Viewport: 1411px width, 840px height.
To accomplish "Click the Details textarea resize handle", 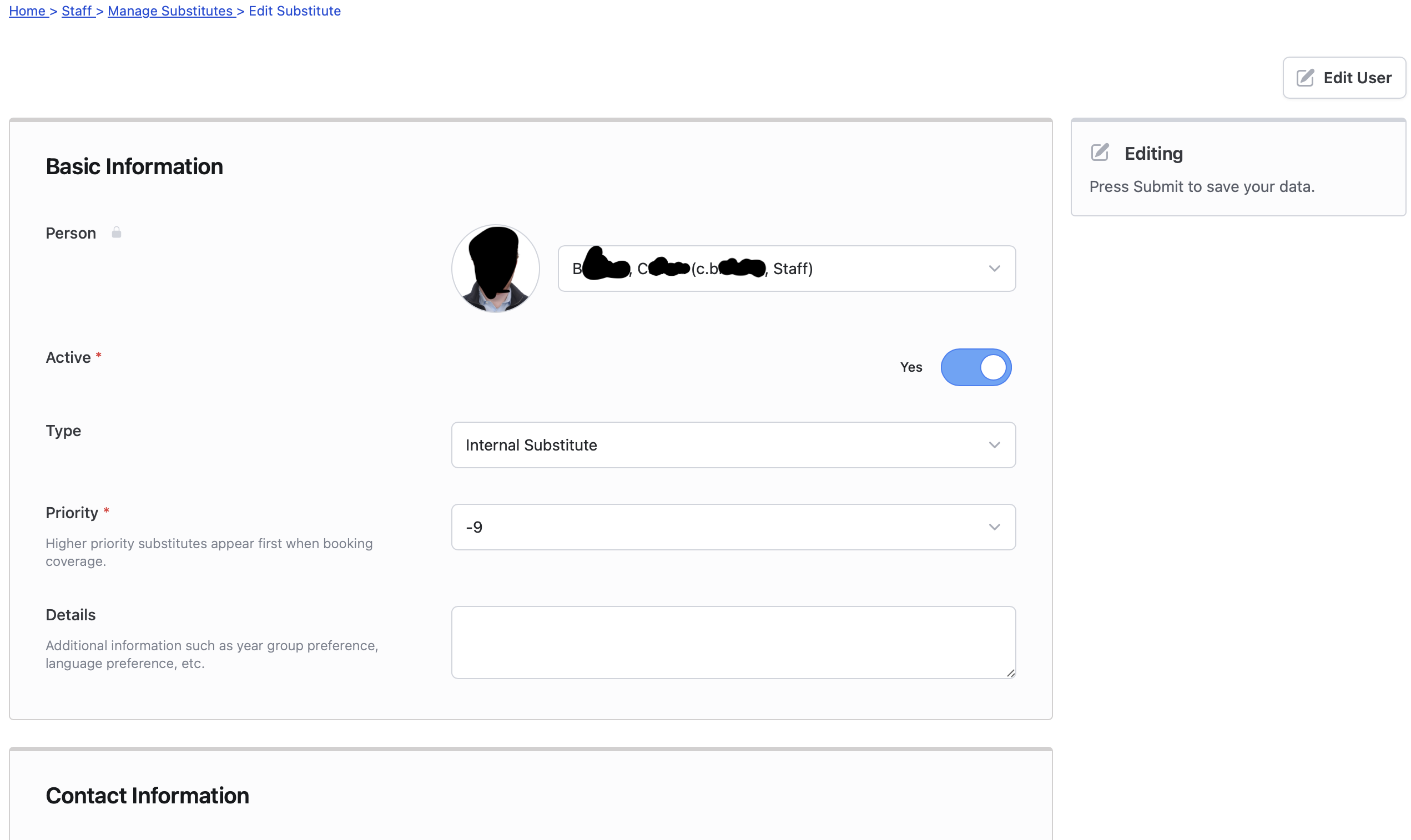I will pyautogui.click(x=1010, y=673).
